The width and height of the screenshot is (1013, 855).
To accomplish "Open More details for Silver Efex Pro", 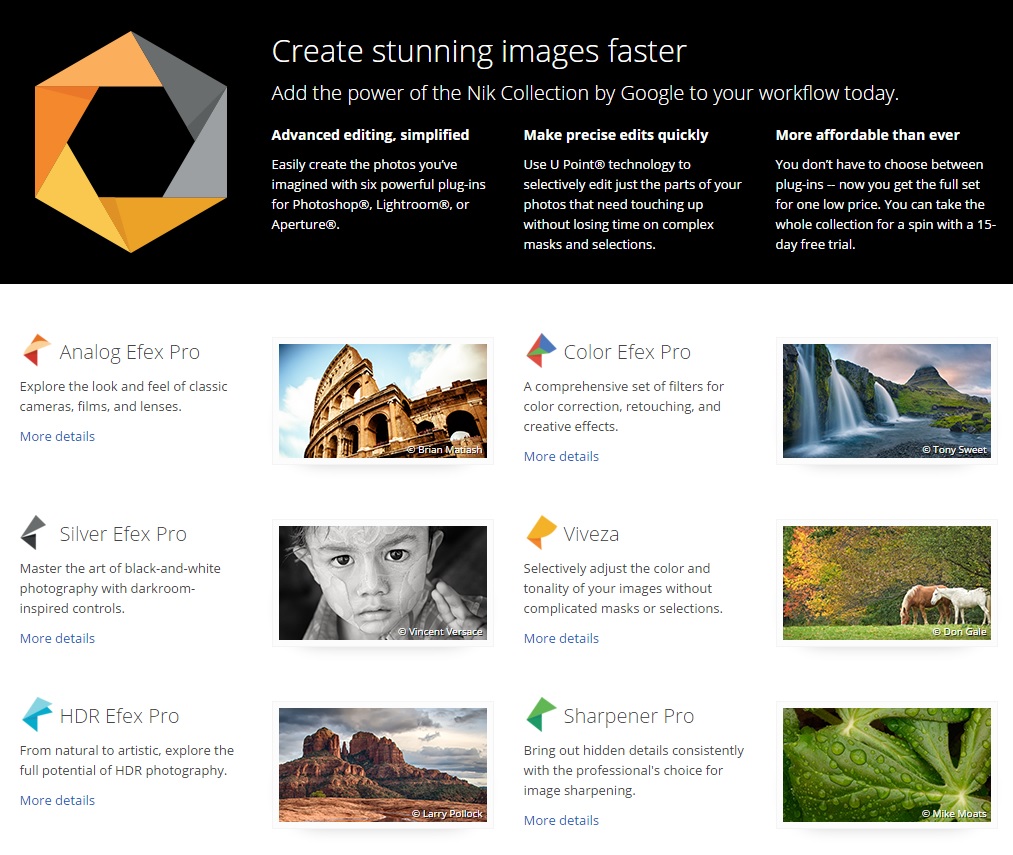I will coord(57,639).
